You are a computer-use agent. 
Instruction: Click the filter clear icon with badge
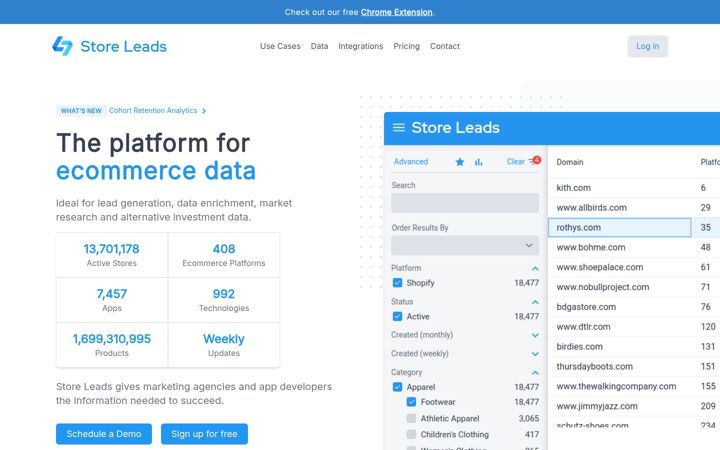point(534,161)
